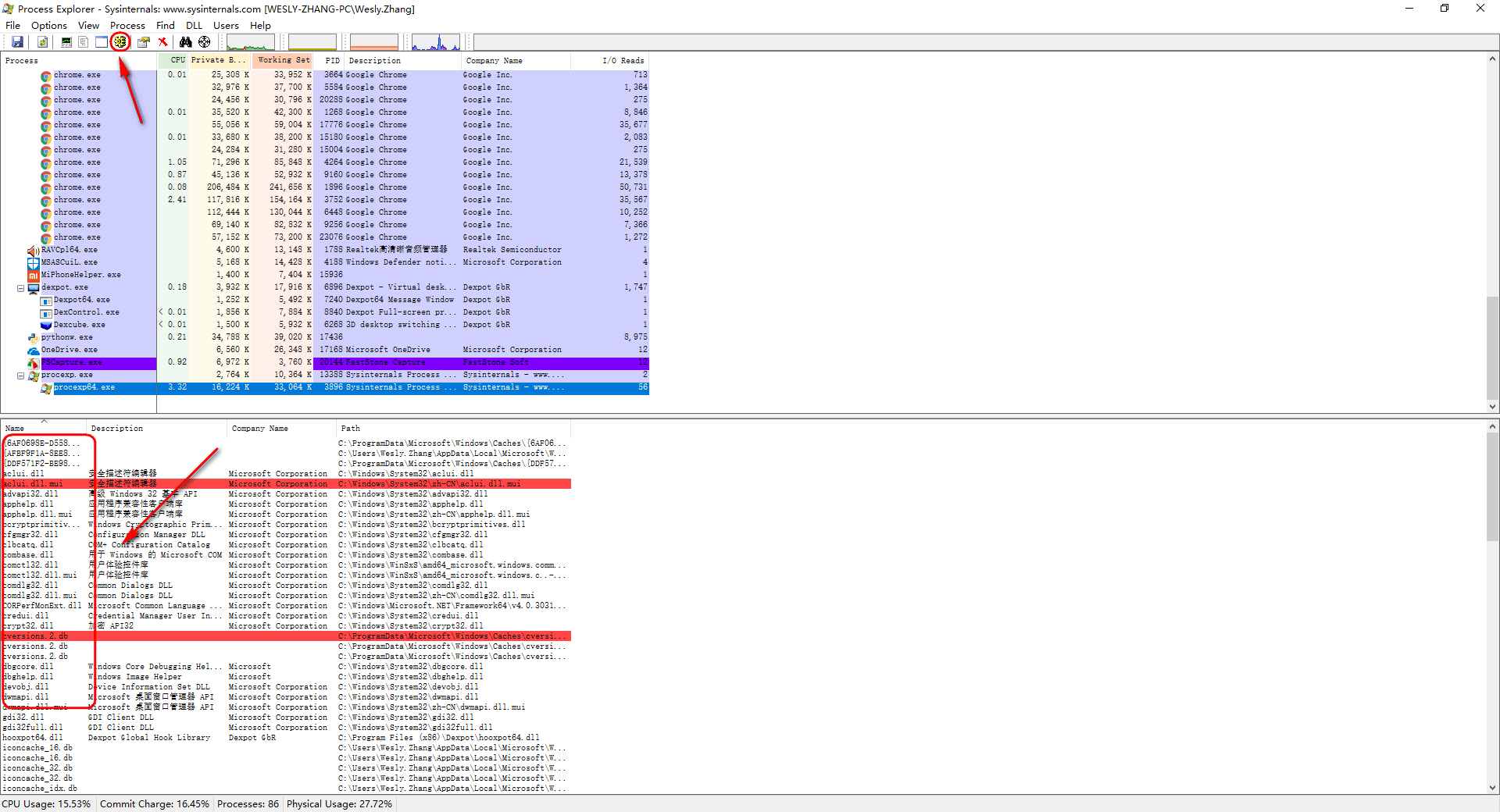Open the DLL menu
This screenshot has width=1500, height=812.
click(x=195, y=25)
